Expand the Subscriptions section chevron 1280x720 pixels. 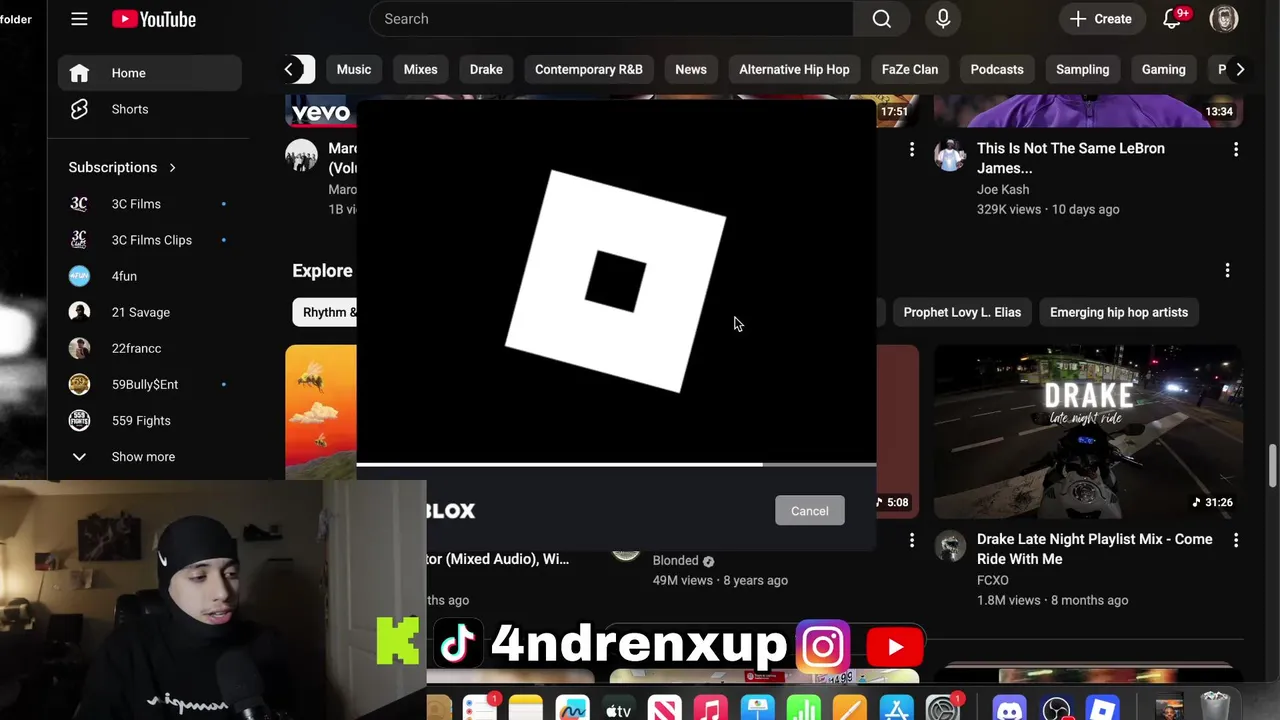(172, 167)
